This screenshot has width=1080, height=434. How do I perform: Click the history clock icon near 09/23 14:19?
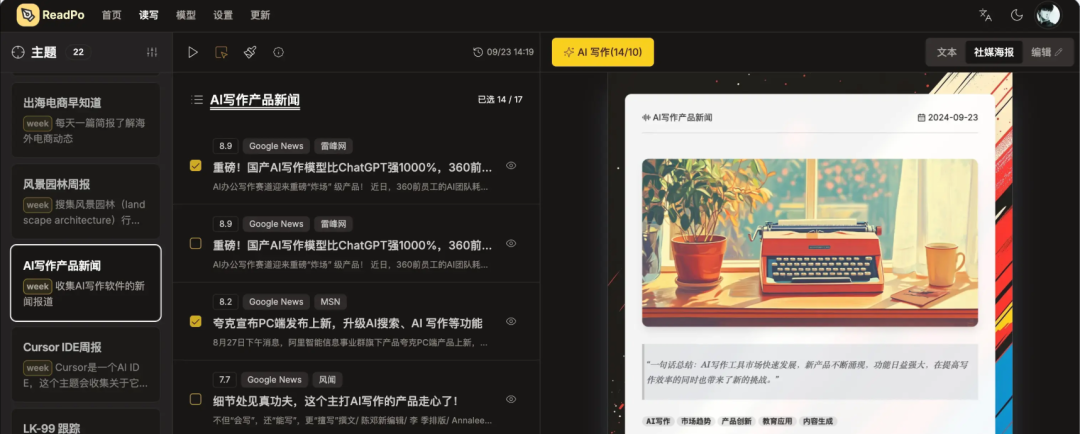[x=478, y=52]
